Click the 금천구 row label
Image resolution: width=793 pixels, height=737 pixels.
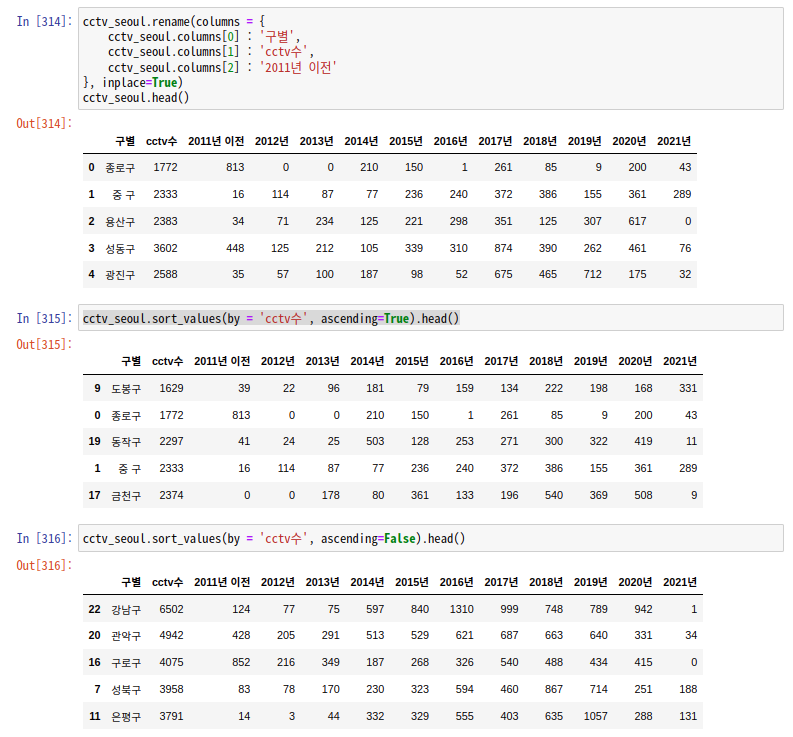tap(126, 496)
